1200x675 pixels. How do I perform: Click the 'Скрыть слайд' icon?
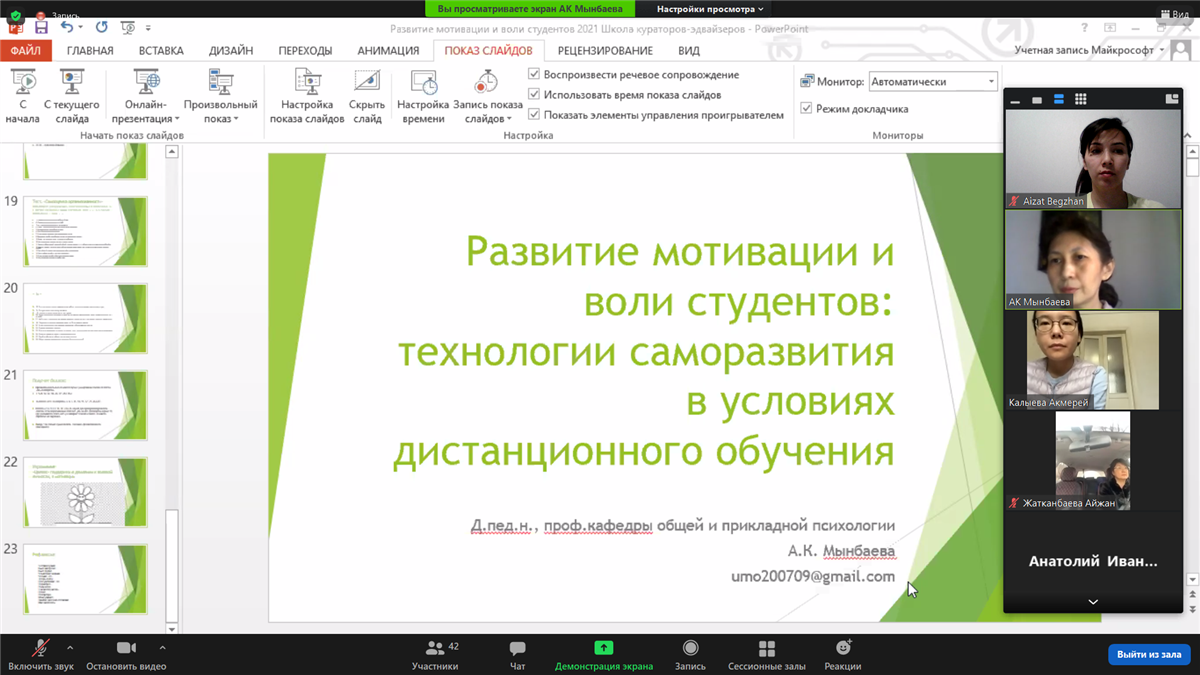pos(367,82)
